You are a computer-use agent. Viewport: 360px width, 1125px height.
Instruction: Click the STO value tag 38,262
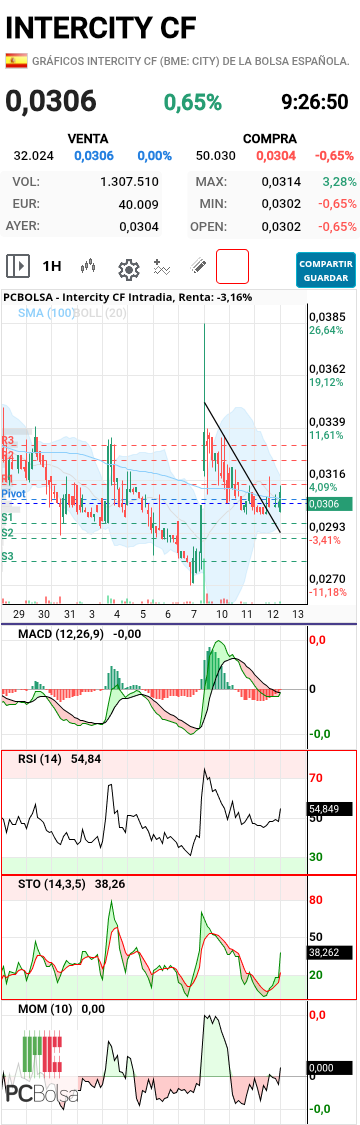(329, 953)
